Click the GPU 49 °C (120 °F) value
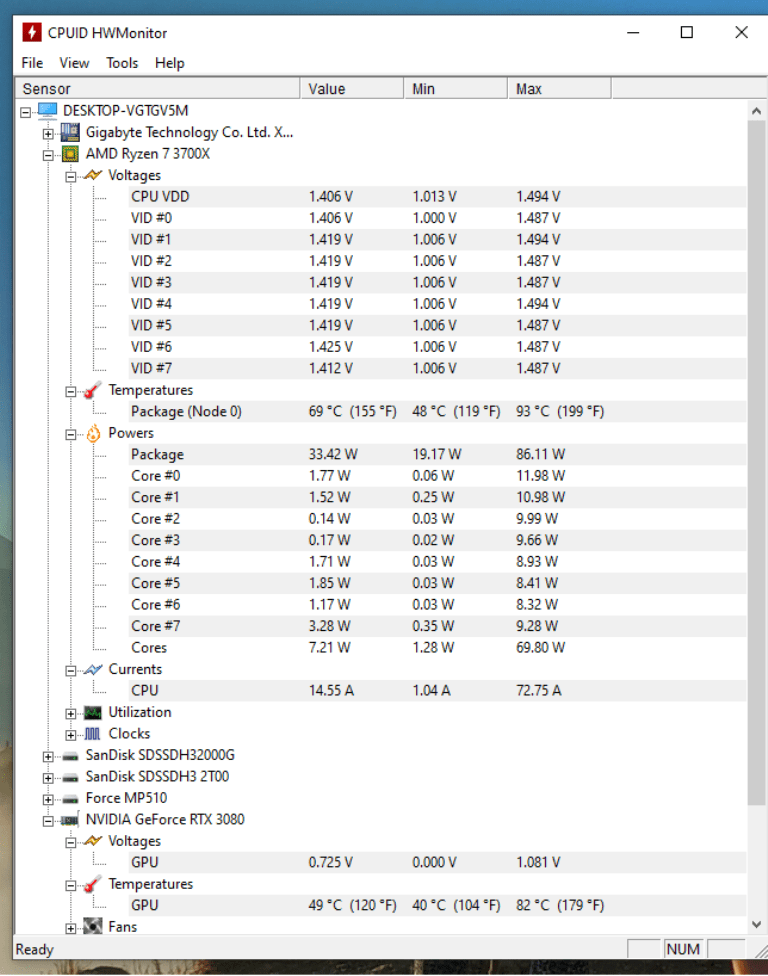 coord(352,905)
